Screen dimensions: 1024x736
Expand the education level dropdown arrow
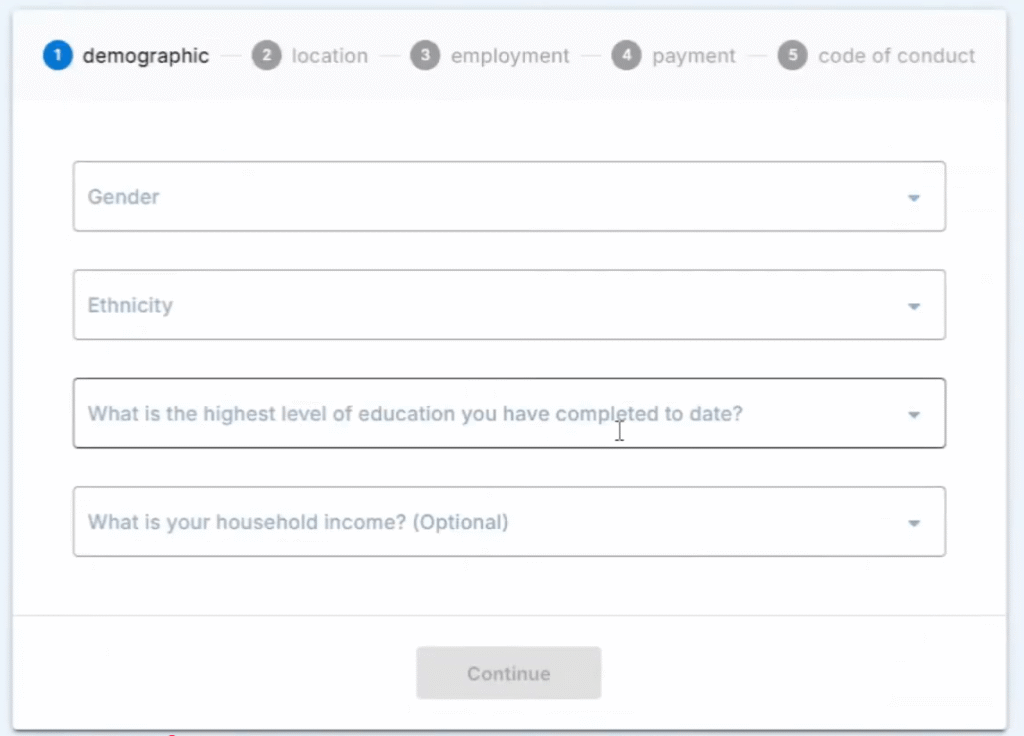pos(913,414)
